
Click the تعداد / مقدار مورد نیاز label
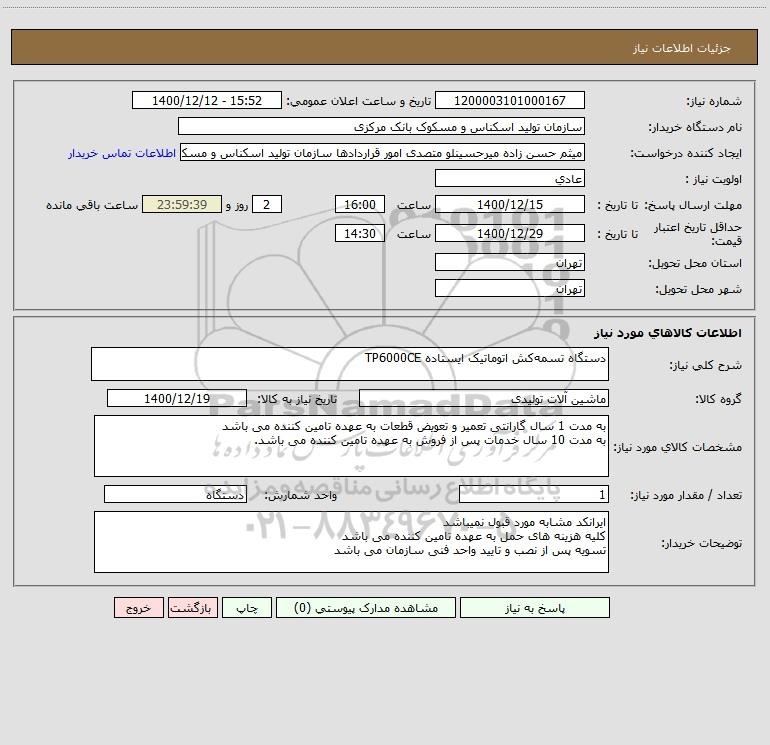(686, 496)
